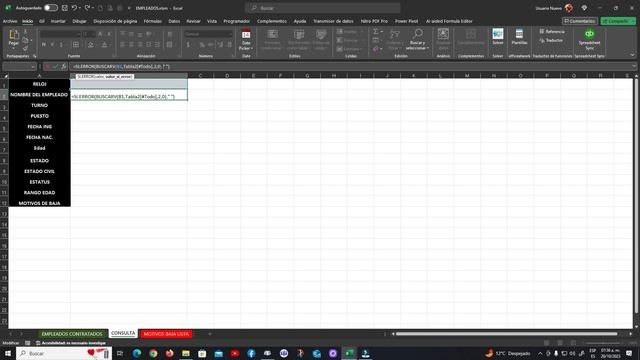Open the Power Pivot tab
Image resolution: width=640 pixels, height=360 pixels.
[x=407, y=21]
